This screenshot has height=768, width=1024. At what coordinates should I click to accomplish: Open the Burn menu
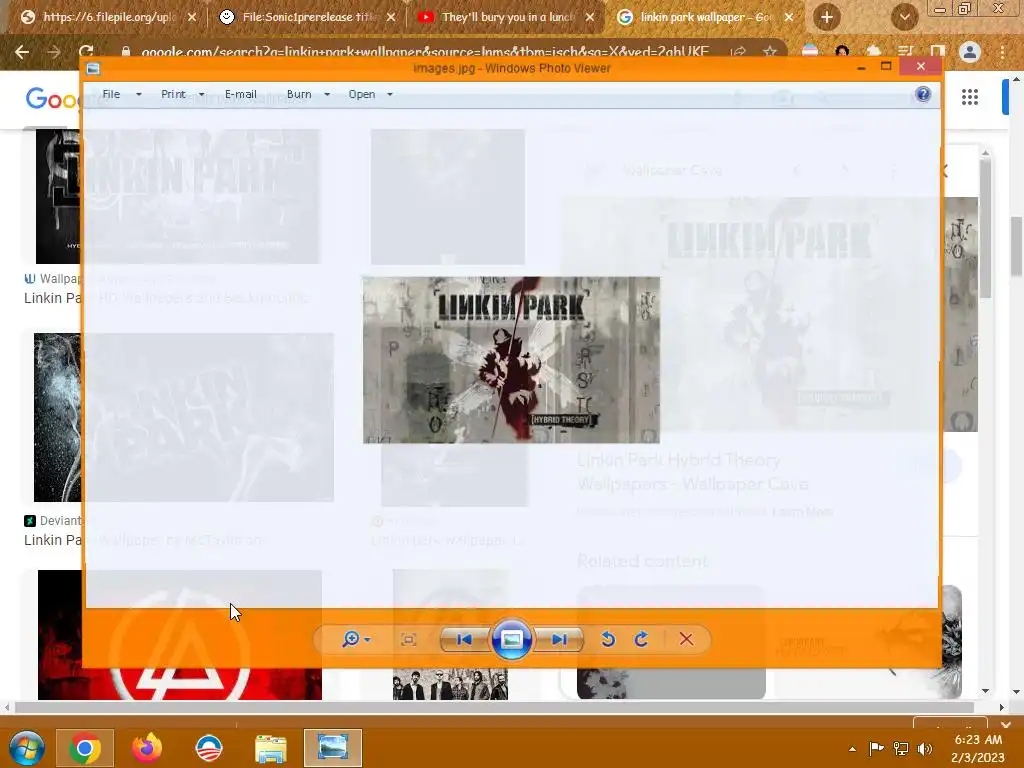[299, 94]
